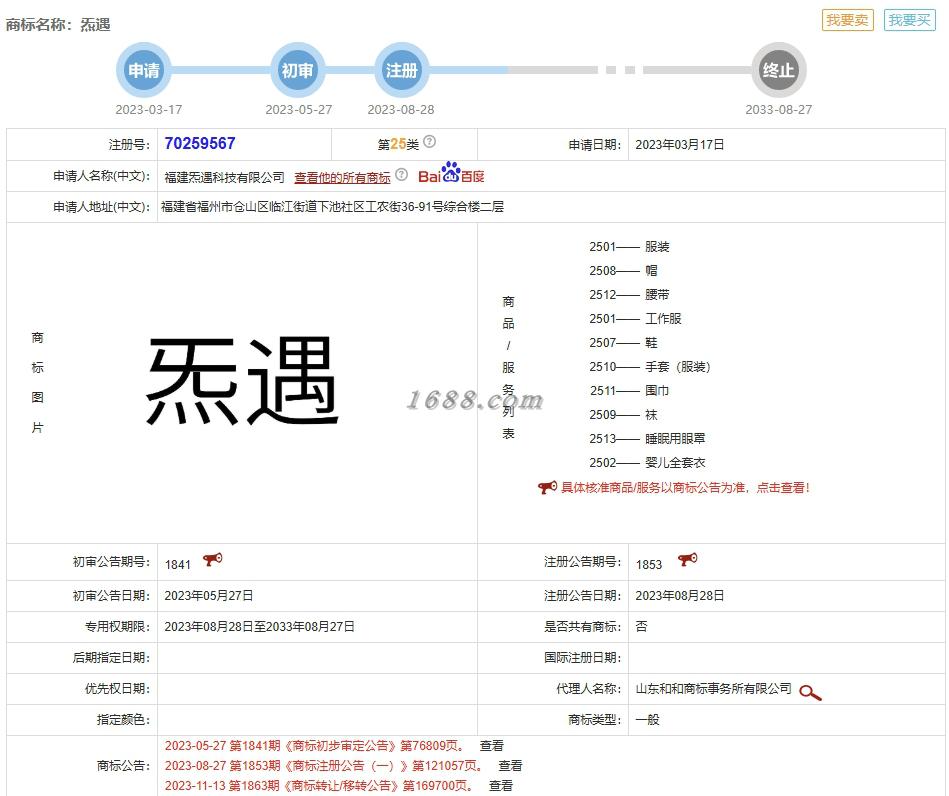Click agent name 山东和和商标事务所有限公司
Viewport: 949px width, 796px height.
tap(714, 689)
